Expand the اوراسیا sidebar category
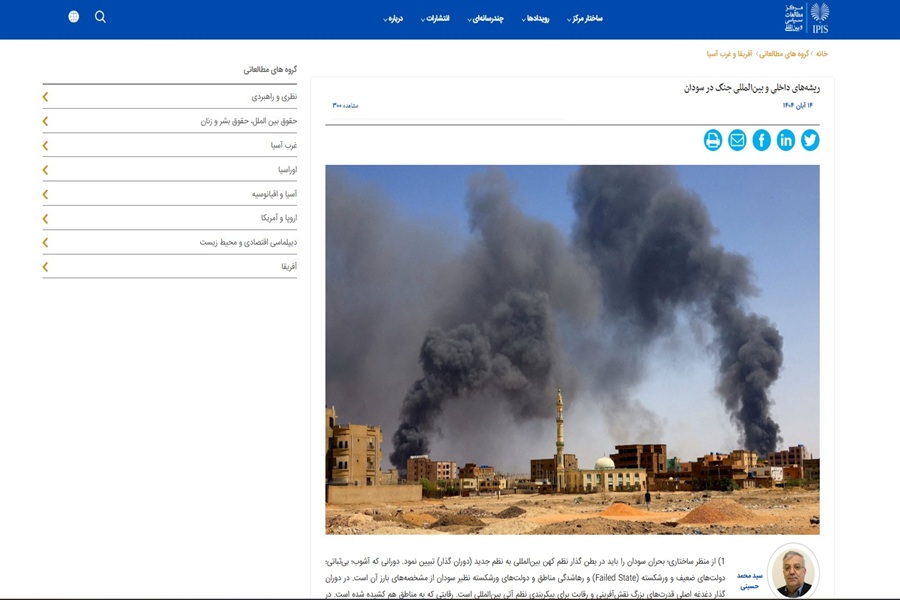Viewport: 900px width, 600px height. click(46, 170)
